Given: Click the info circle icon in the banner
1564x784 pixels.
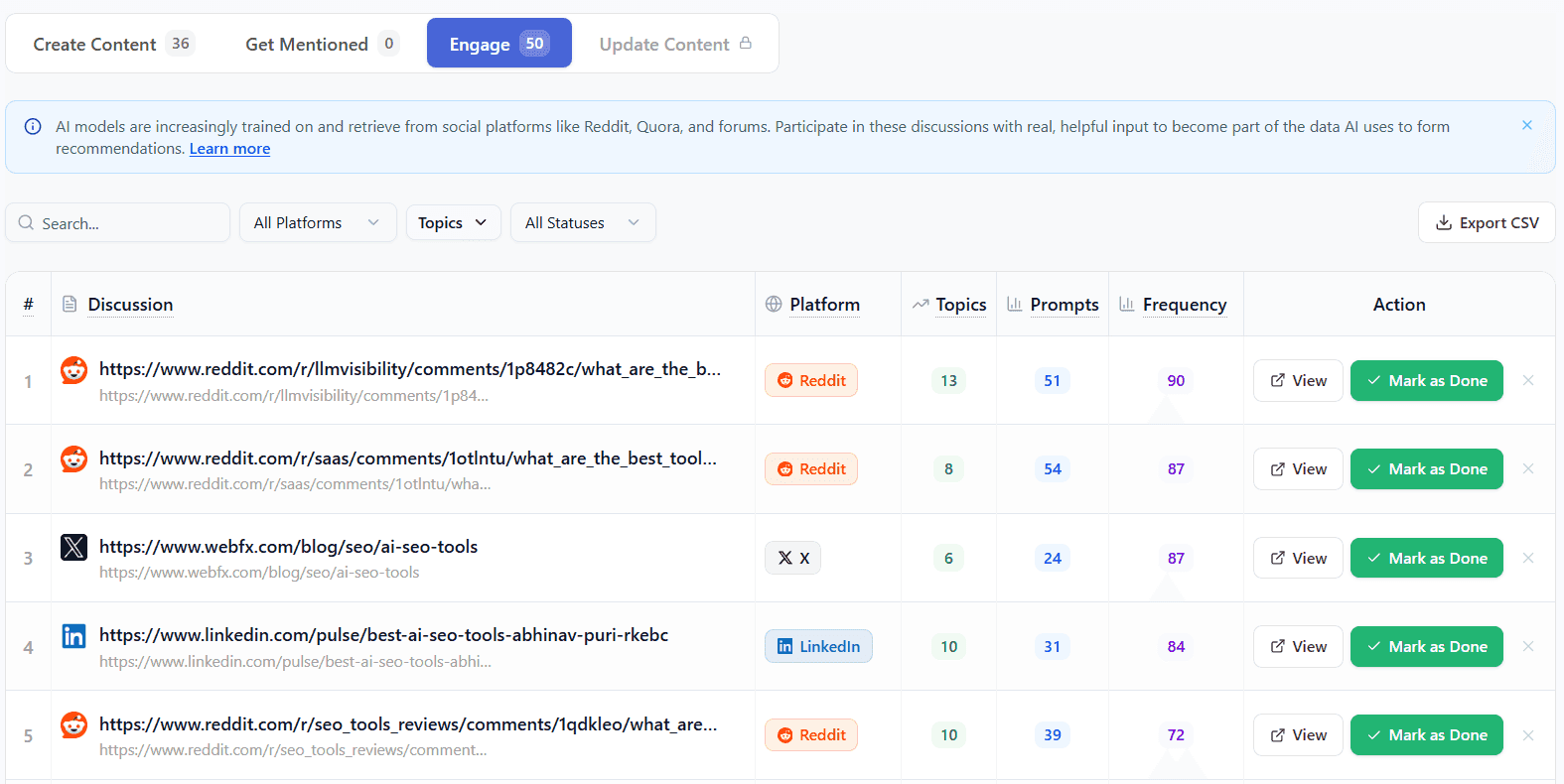Looking at the screenshot, I should tap(33, 126).
